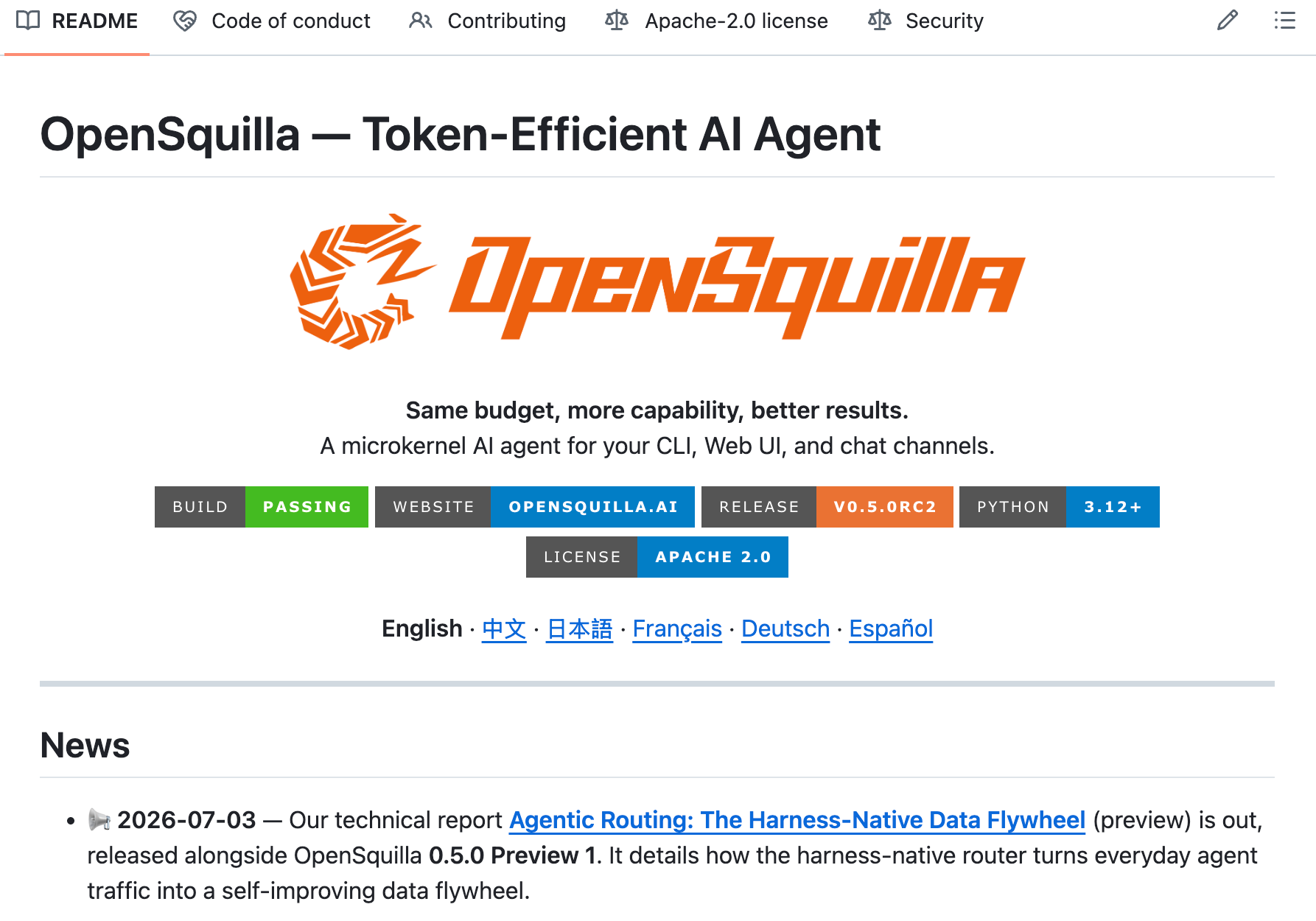The height and width of the screenshot is (921, 1316).
Task: Switch to the 中文 translation
Action: click(504, 629)
